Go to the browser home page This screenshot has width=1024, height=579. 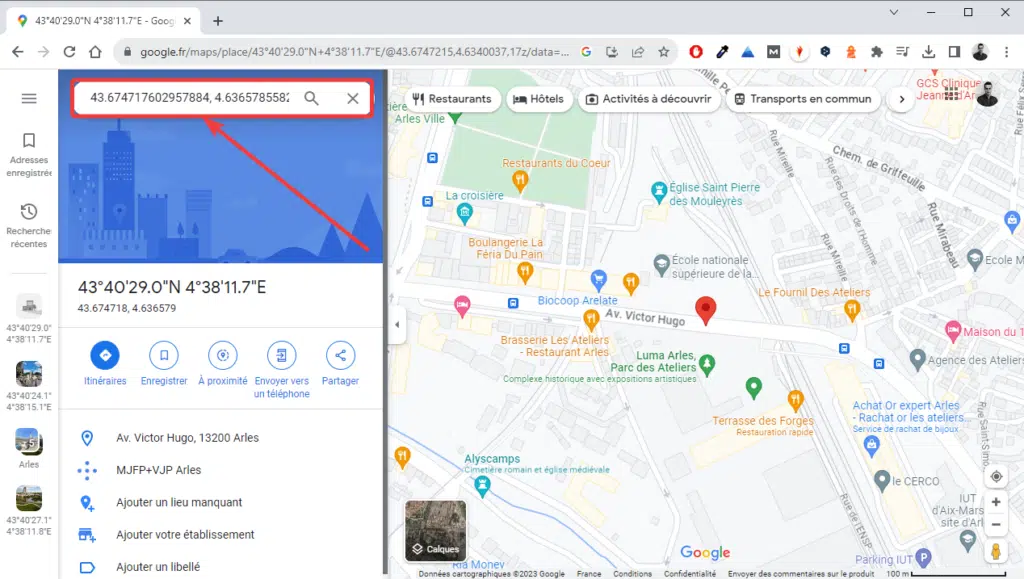click(95, 52)
